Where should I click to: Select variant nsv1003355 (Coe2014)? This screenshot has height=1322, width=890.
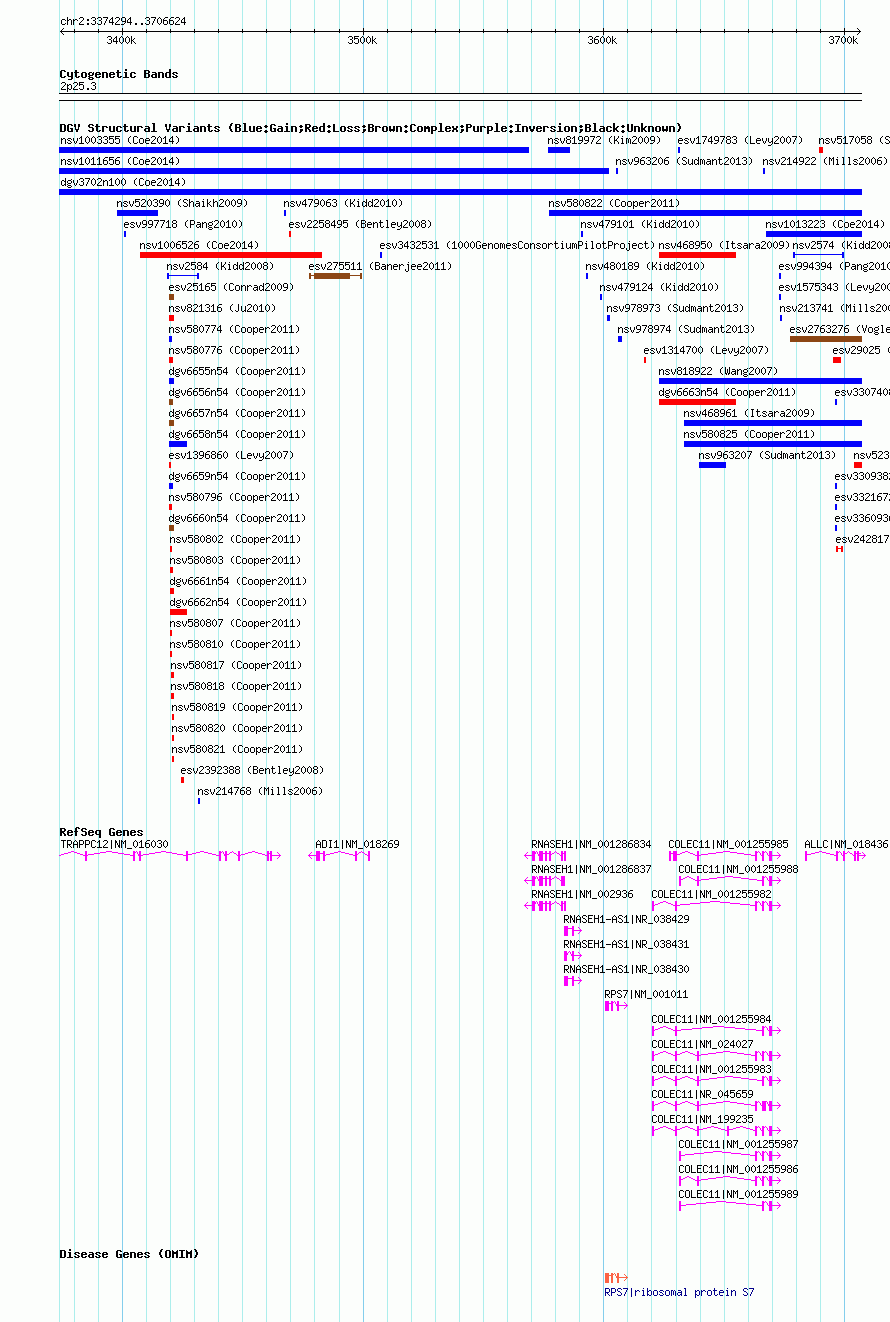click(120, 141)
